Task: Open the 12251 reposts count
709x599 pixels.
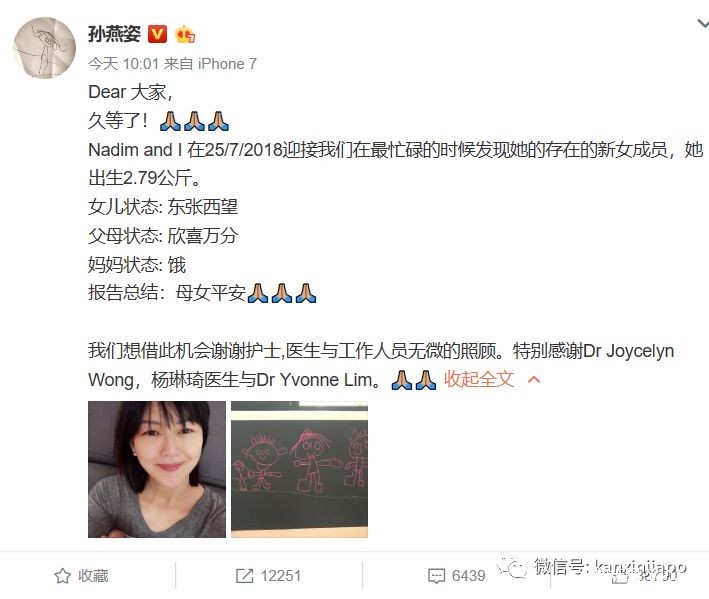Action: 280,575
